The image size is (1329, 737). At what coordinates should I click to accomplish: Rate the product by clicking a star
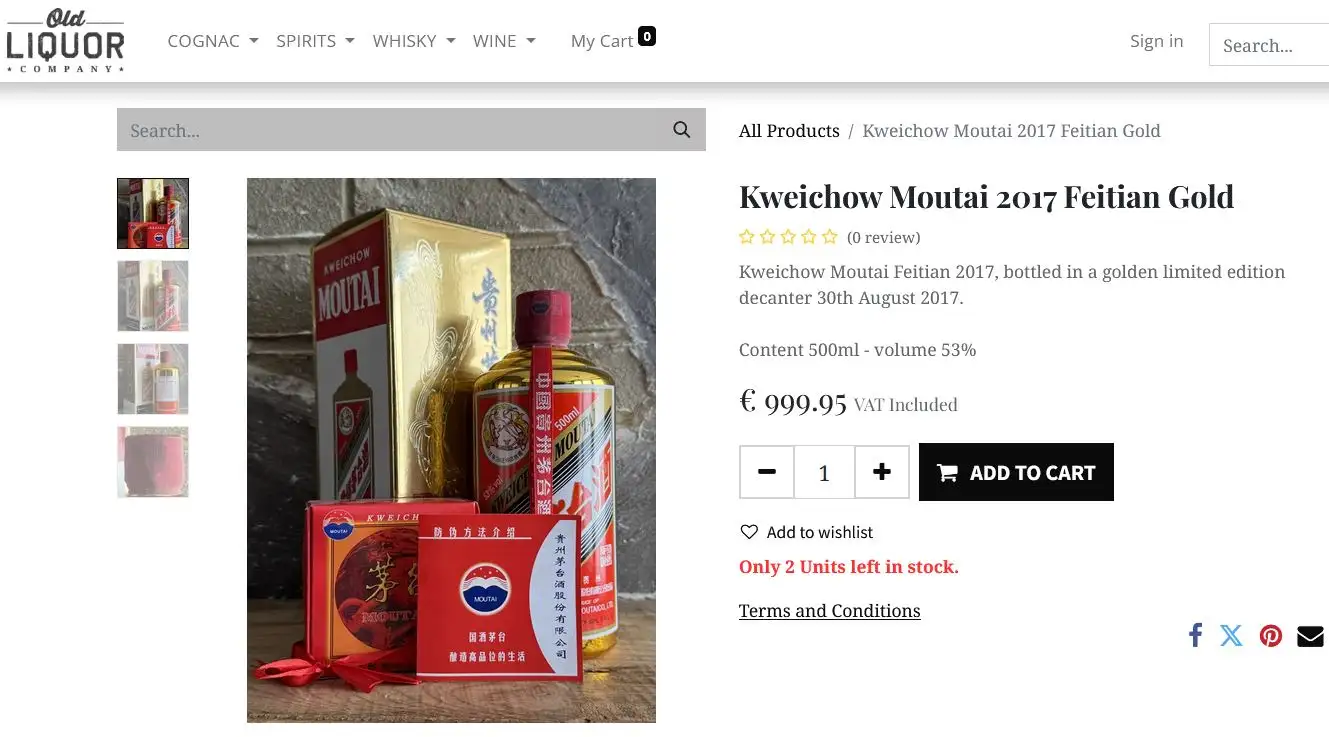point(788,236)
